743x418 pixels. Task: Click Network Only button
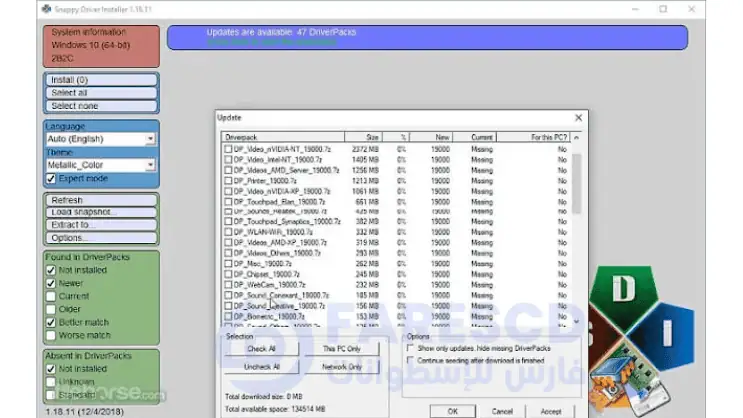pos(342,367)
